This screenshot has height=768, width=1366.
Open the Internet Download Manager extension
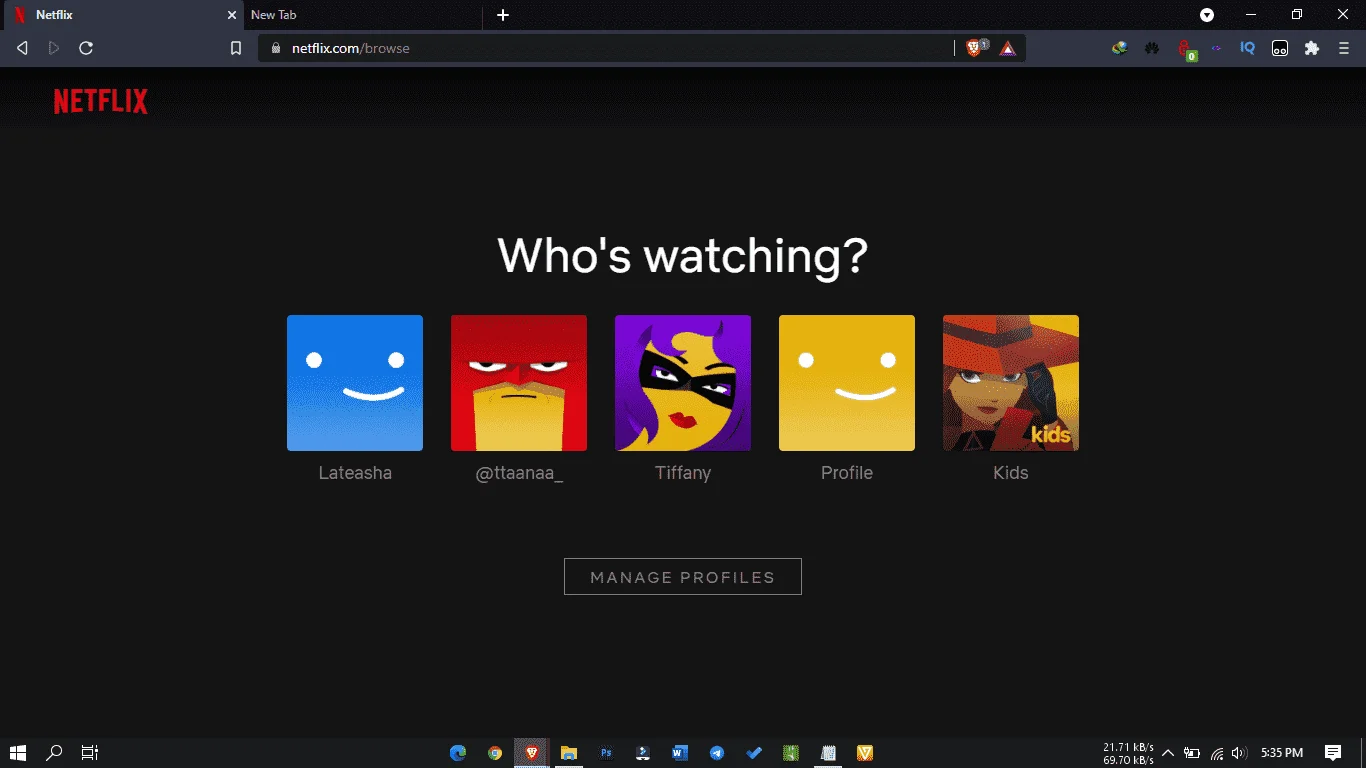(x=1120, y=48)
